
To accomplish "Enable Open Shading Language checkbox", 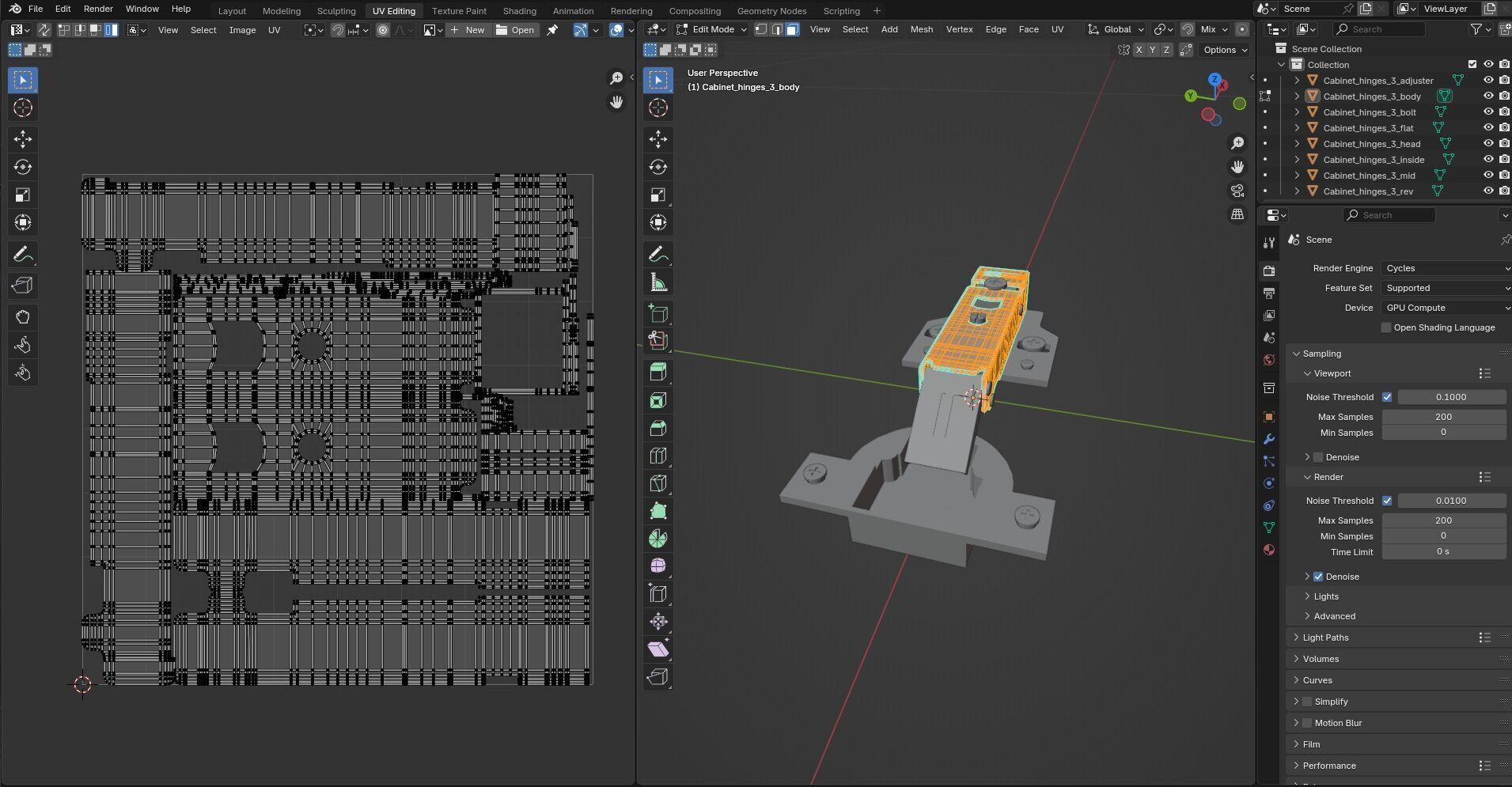I will 1386,327.
